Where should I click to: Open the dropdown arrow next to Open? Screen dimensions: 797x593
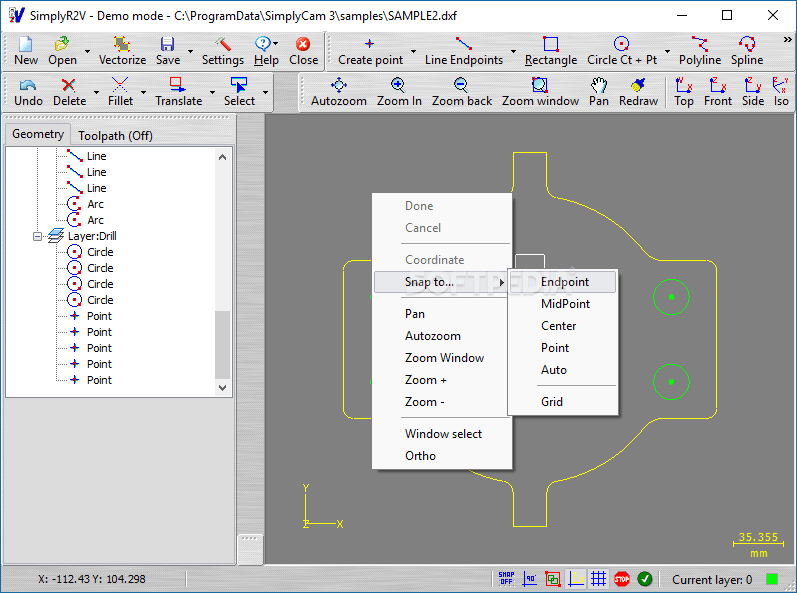(x=87, y=51)
